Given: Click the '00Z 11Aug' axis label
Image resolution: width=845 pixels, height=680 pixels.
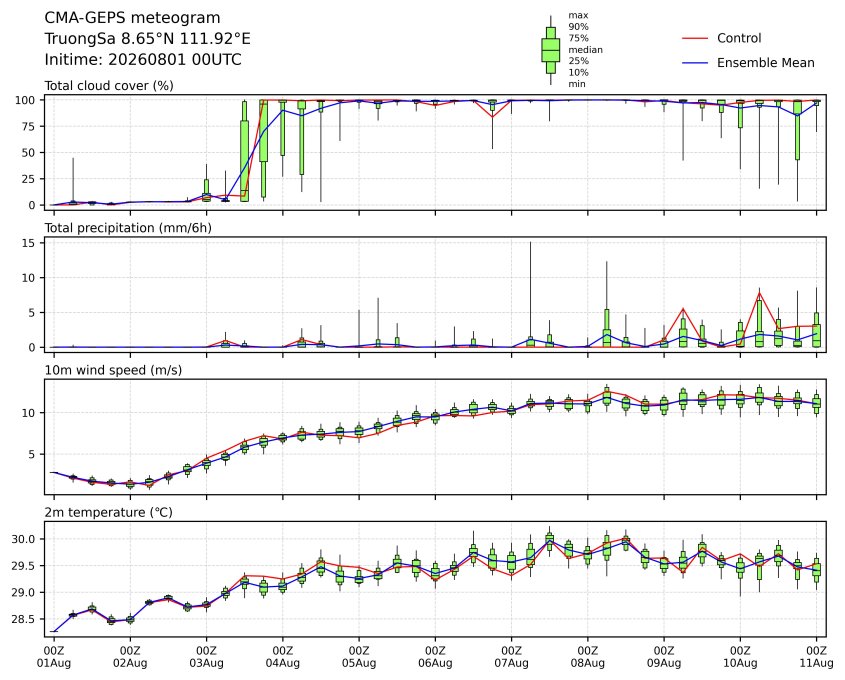Looking at the screenshot, I should coord(816,657).
